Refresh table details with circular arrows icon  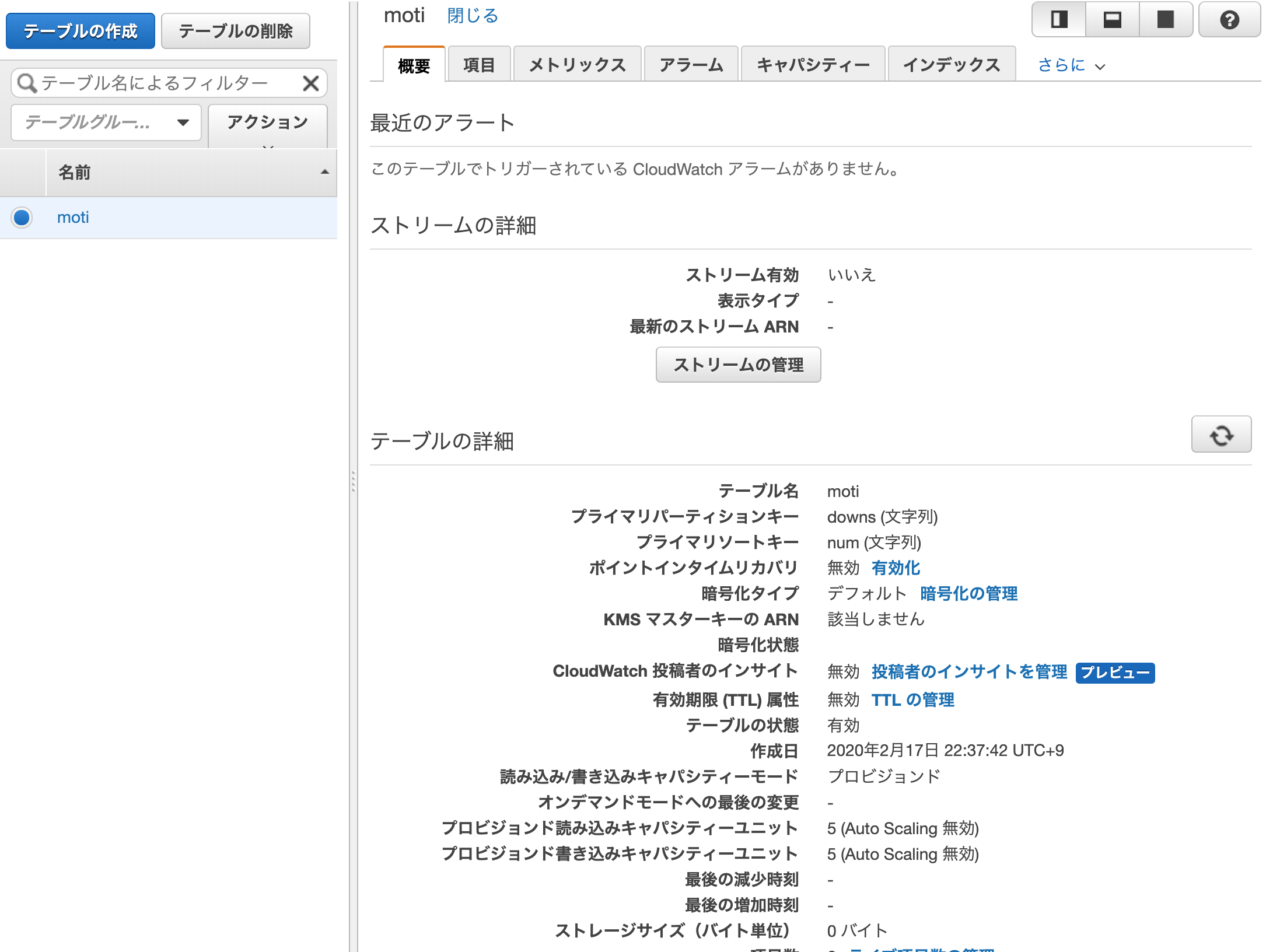pos(1221,435)
